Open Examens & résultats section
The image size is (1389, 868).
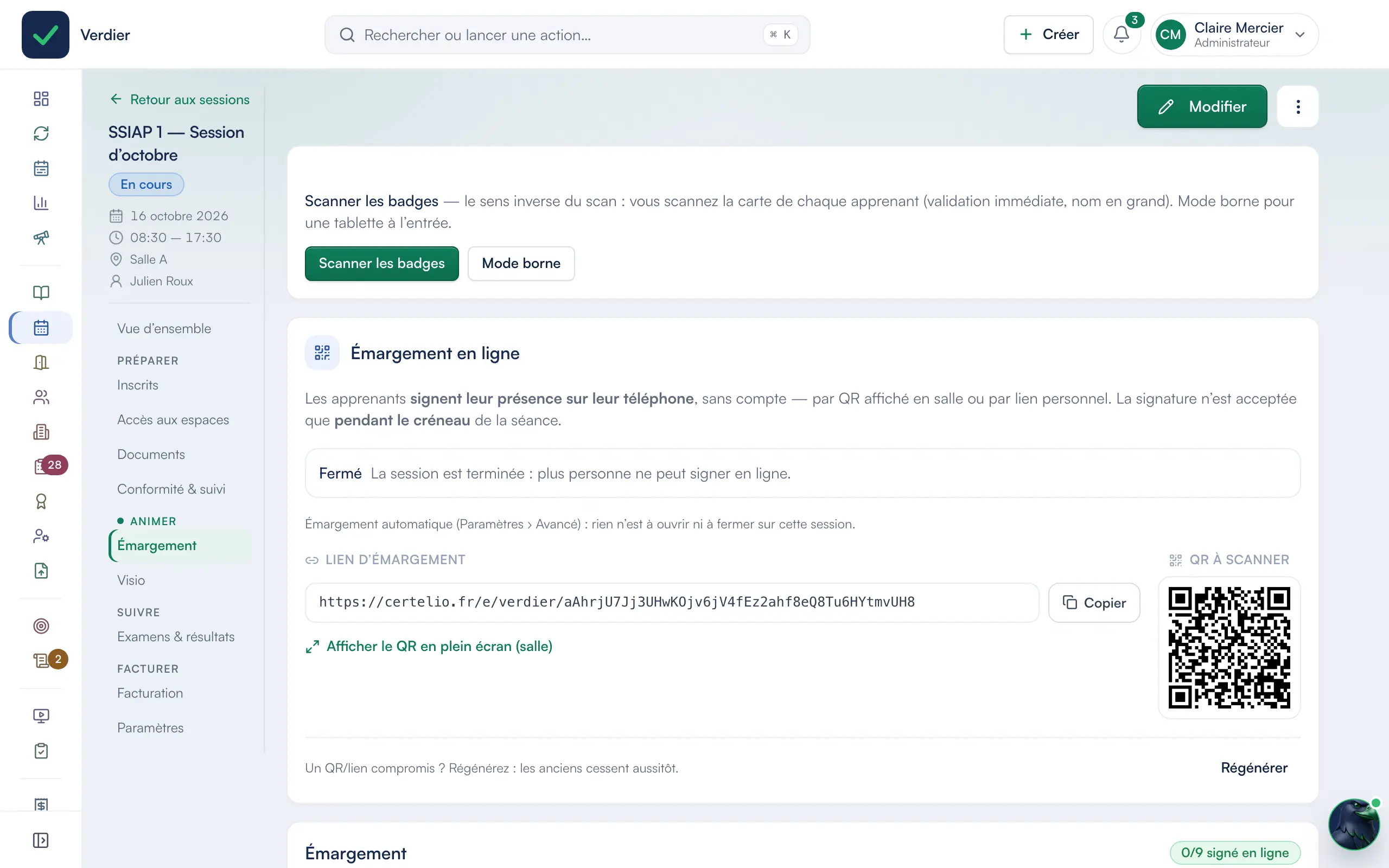[x=176, y=637]
